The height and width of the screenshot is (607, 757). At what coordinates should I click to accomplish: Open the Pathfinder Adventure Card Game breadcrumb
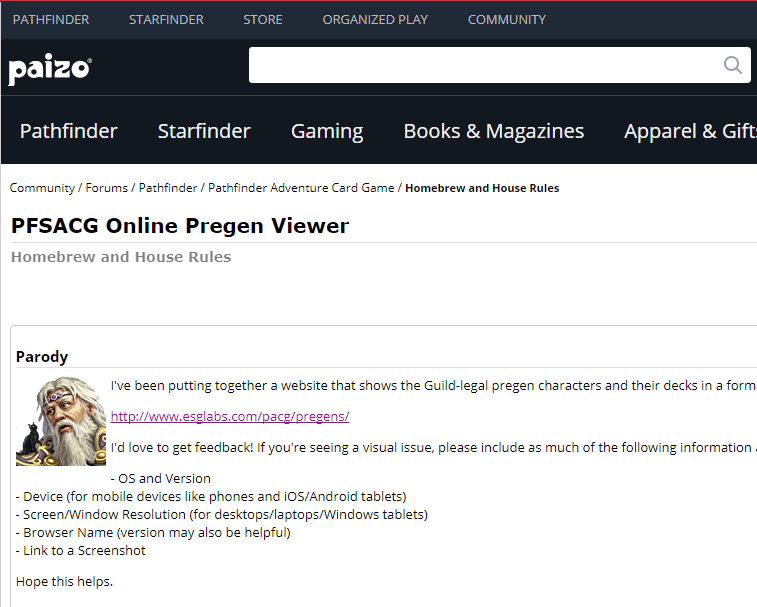point(301,188)
